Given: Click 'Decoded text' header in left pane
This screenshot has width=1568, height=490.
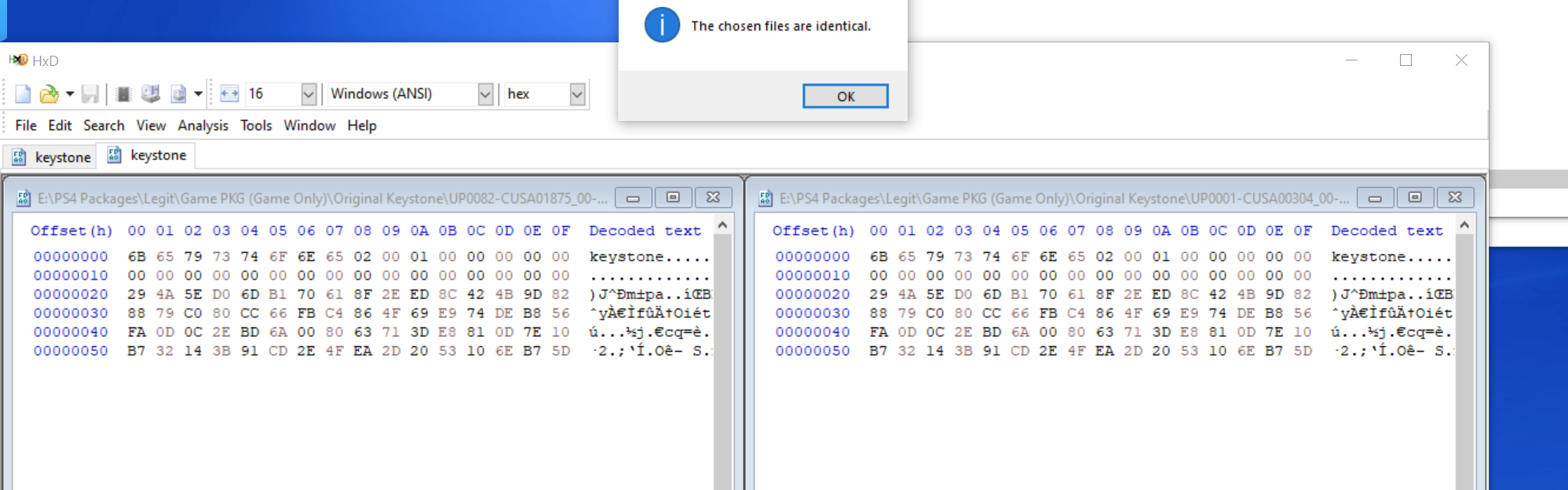Looking at the screenshot, I should pyautogui.click(x=645, y=231).
